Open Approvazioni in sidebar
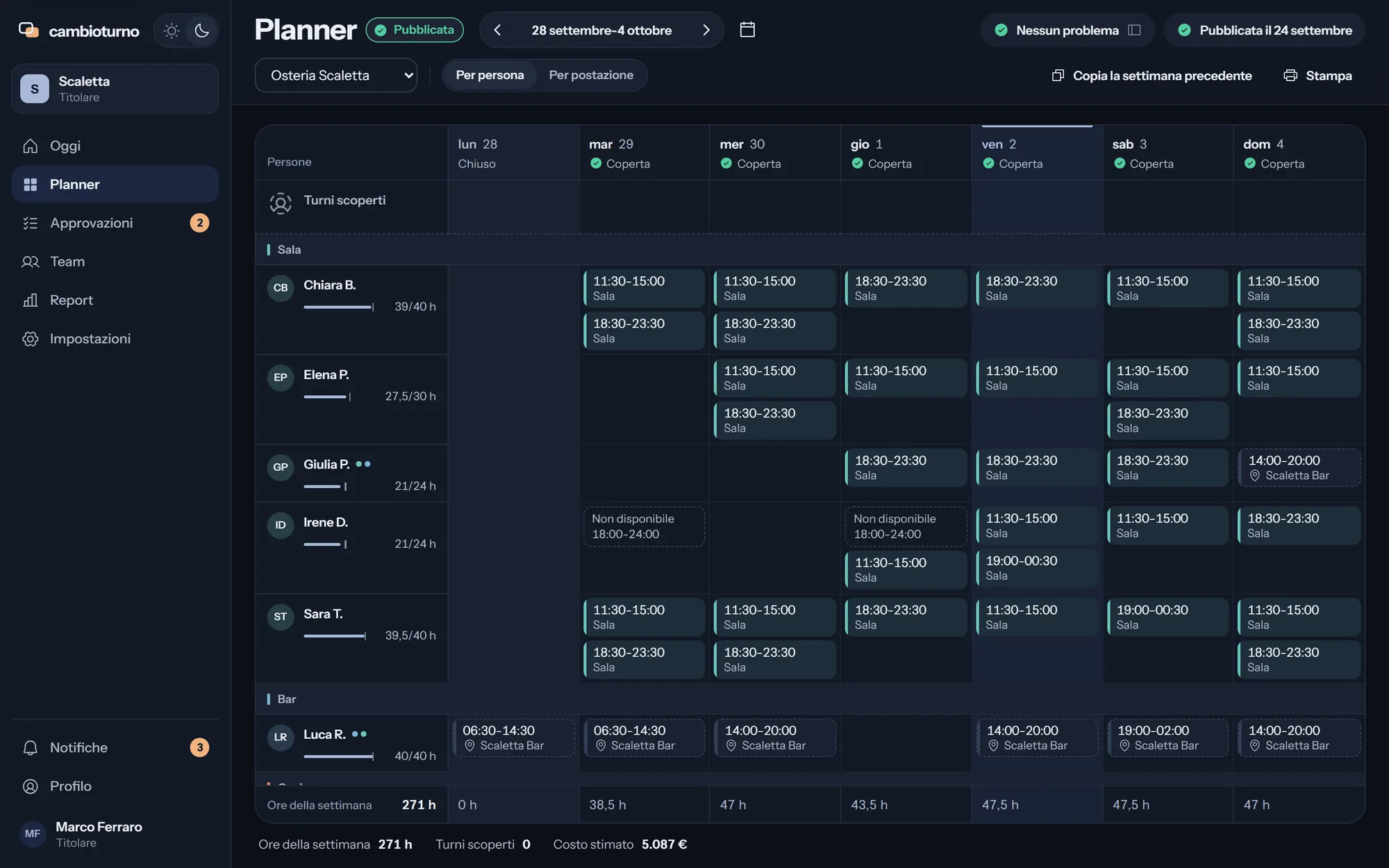The width and height of the screenshot is (1389, 868). coord(115,223)
